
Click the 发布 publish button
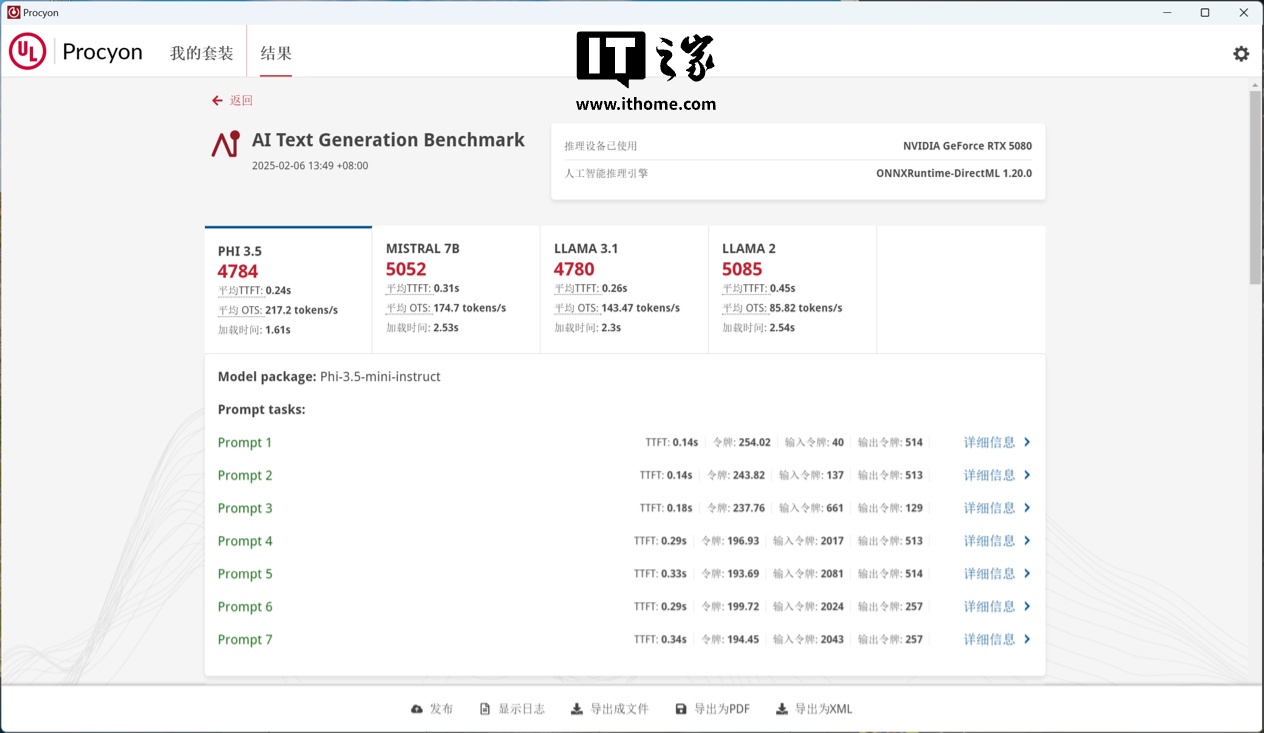pos(432,709)
